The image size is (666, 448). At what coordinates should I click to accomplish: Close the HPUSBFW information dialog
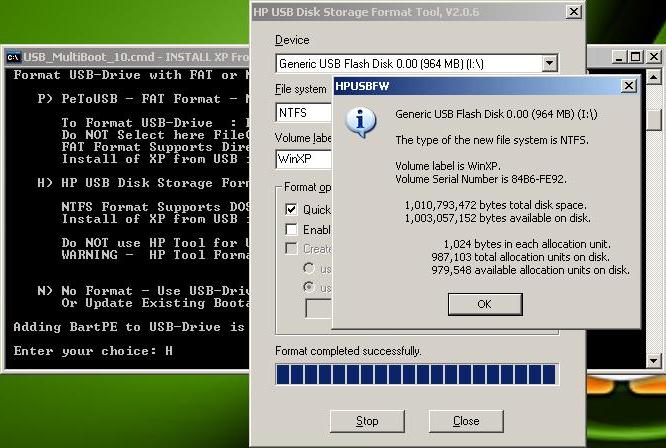629,86
